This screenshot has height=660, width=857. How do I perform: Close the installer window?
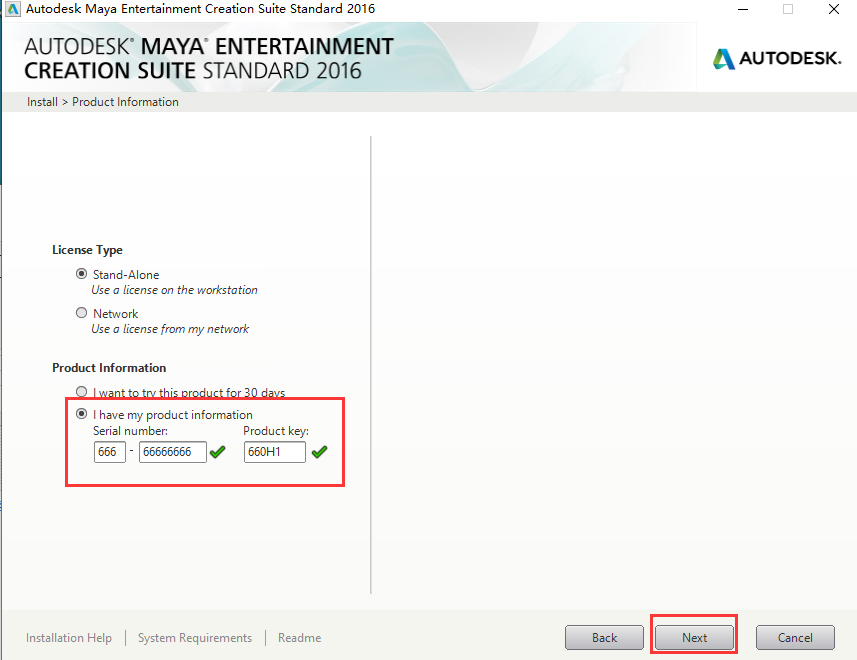point(833,9)
